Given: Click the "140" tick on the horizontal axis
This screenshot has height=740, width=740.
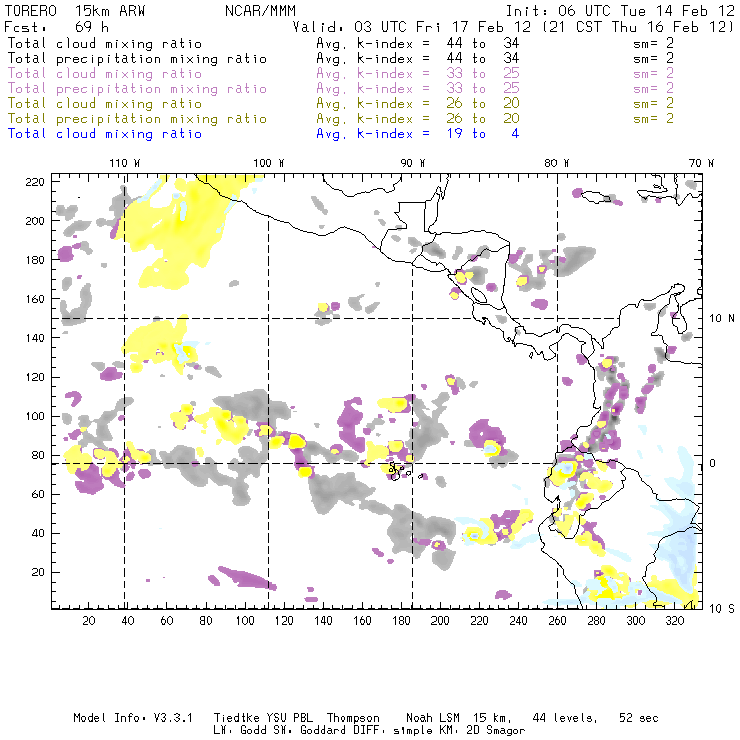Looking at the screenshot, I should (x=323, y=621).
